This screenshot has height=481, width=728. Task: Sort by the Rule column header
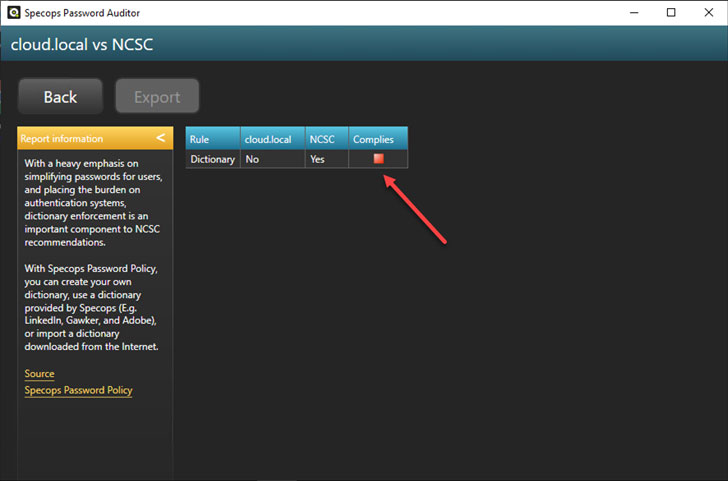coord(199,139)
